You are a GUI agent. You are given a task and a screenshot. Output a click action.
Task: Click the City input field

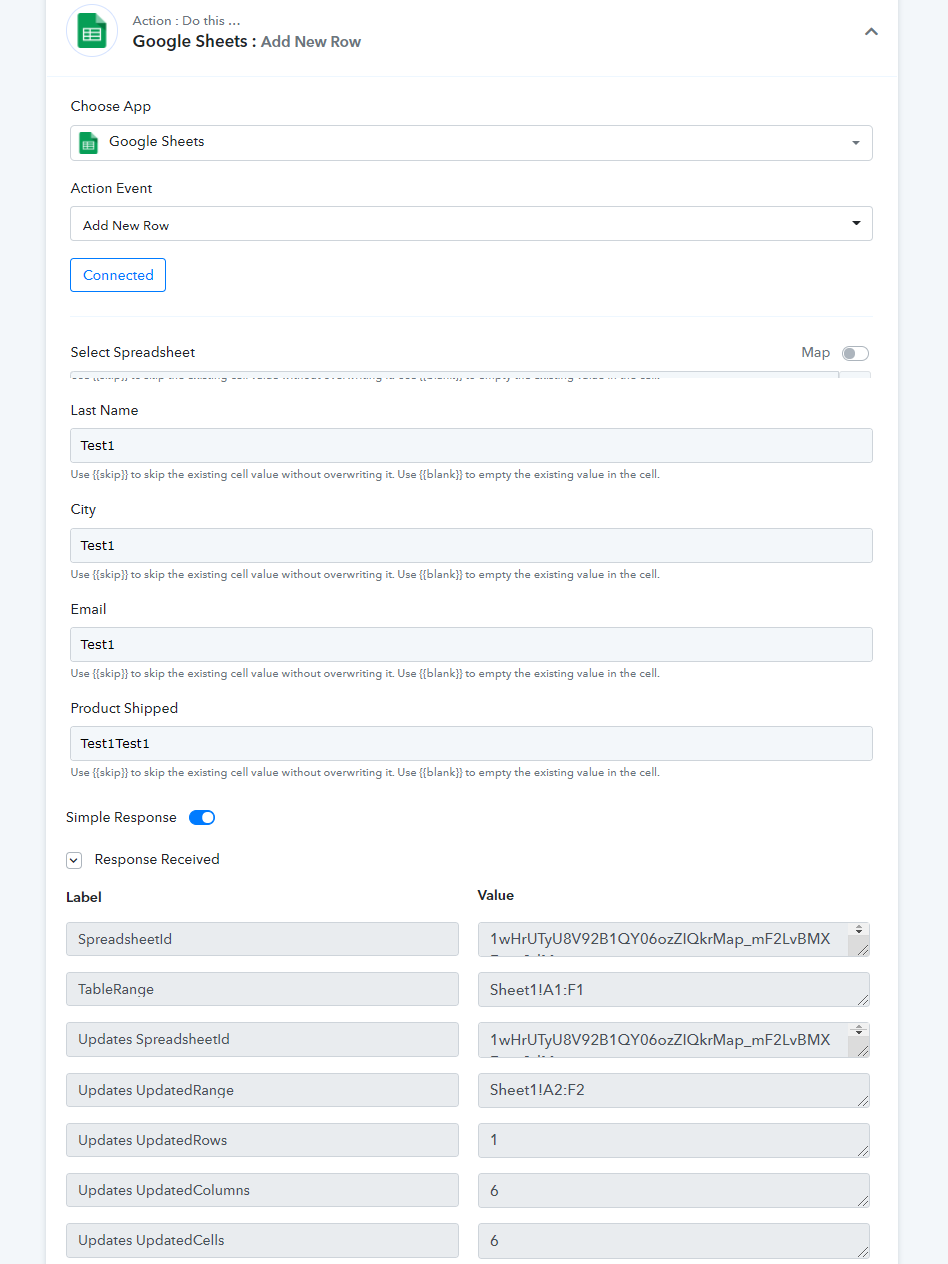click(x=471, y=545)
